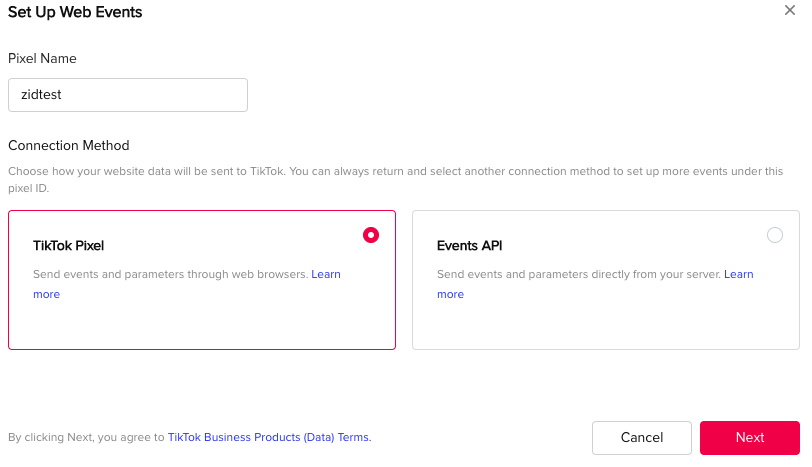
Task: Choose TikTok Pixel by clicking its card's empty area
Action: (x=202, y=324)
